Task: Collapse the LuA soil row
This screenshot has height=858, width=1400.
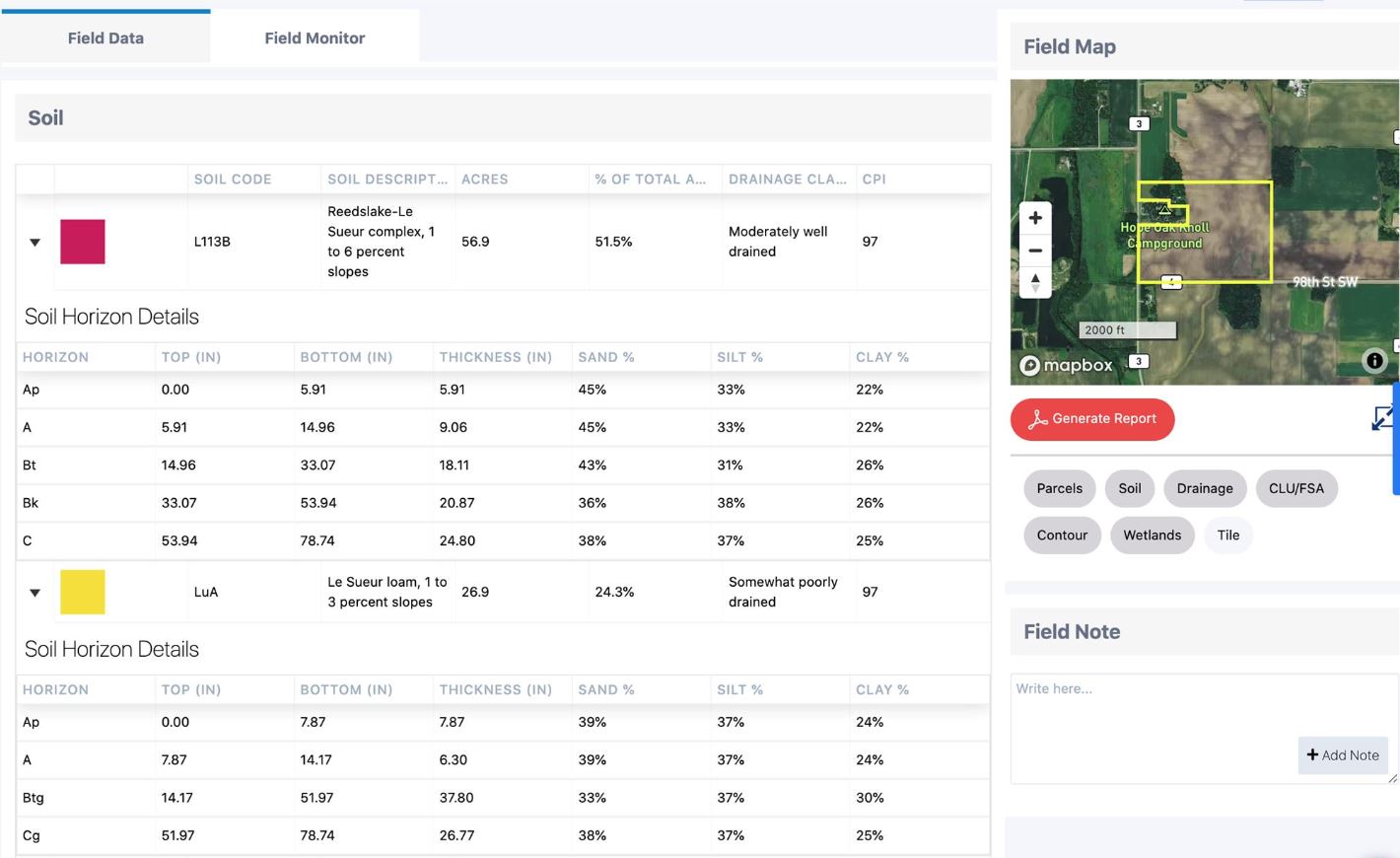Action: coord(35,593)
